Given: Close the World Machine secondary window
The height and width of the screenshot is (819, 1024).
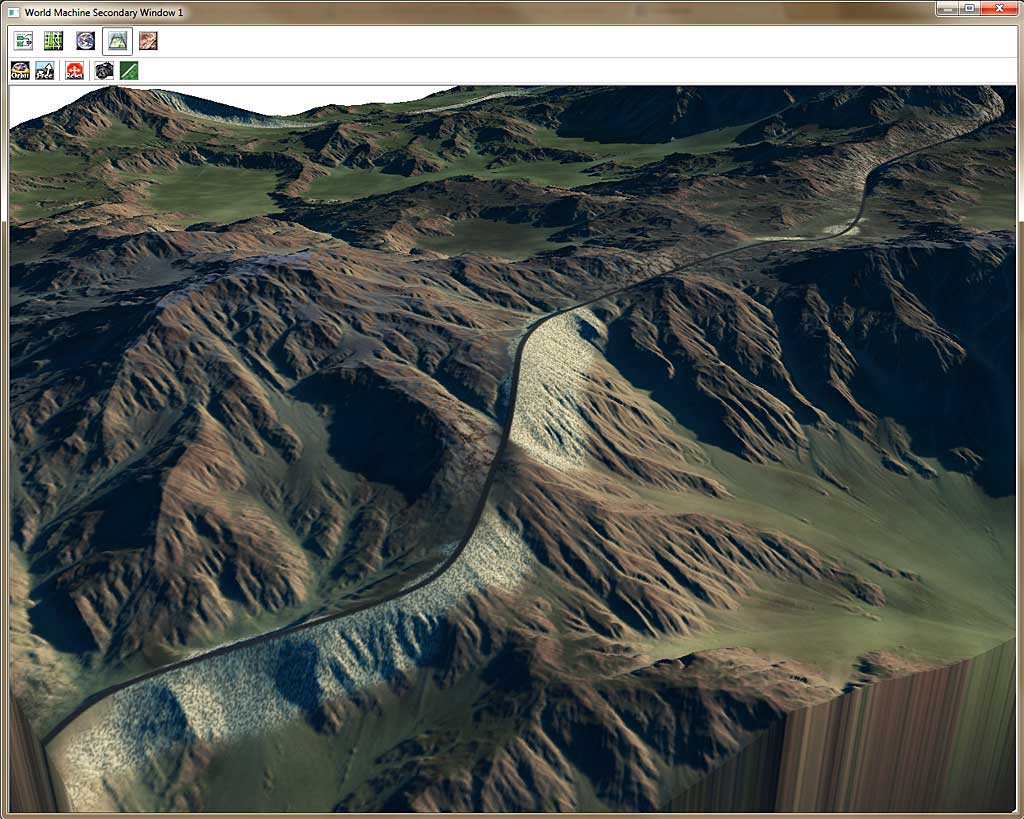Looking at the screenshot, I should point(999,8).
